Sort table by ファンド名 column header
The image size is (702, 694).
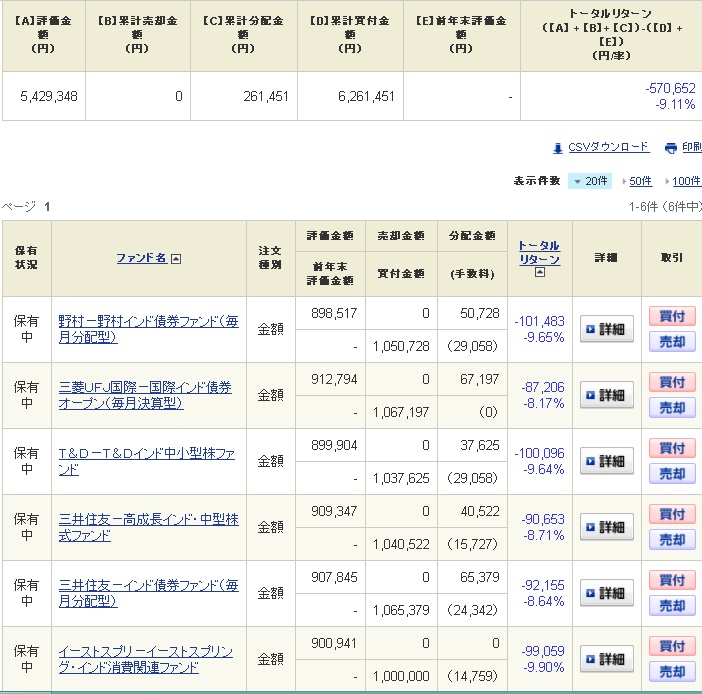pyautogui.click(x=141, y=258)
